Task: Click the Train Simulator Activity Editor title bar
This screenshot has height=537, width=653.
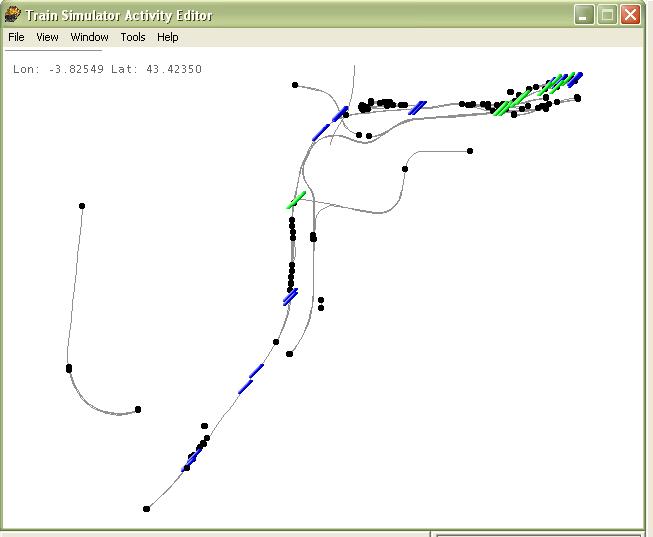Action: pos(300,14)
